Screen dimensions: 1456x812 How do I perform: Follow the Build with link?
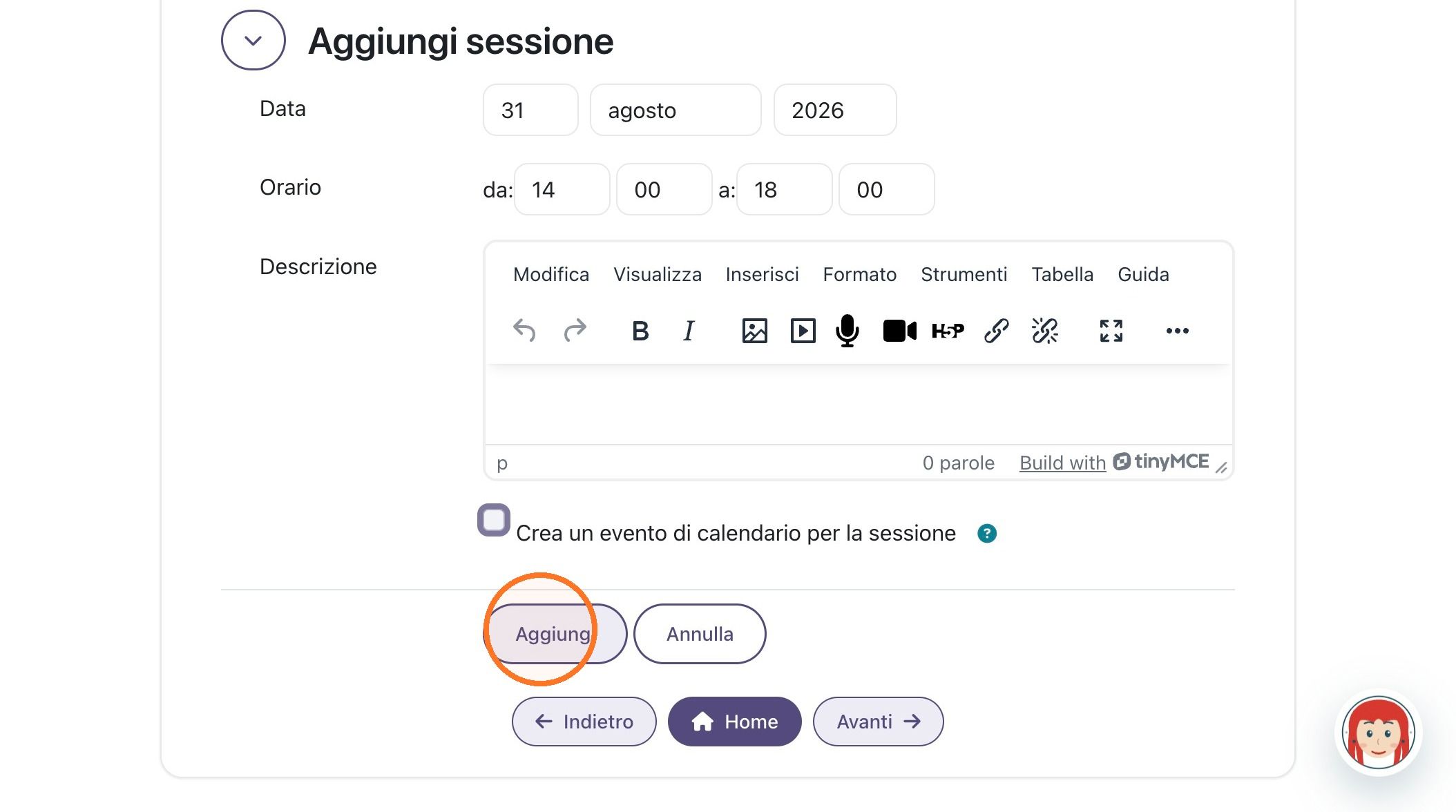[x=1063, y=463]
